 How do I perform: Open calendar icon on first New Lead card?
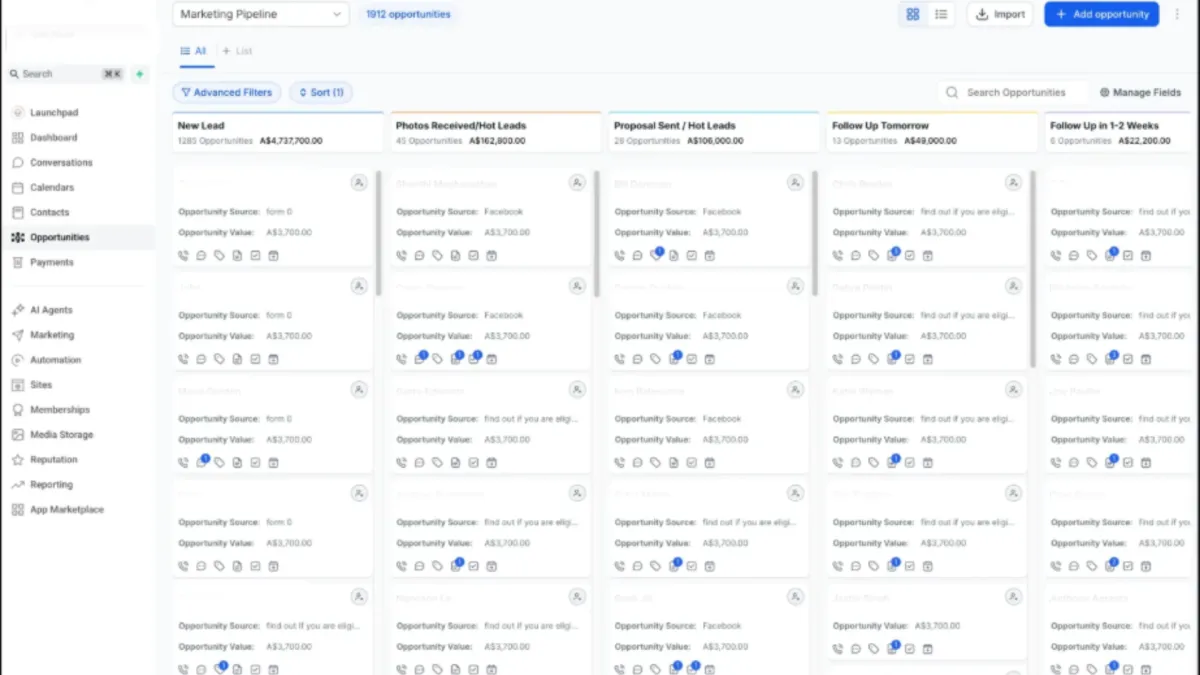click(x=273, y=256)
